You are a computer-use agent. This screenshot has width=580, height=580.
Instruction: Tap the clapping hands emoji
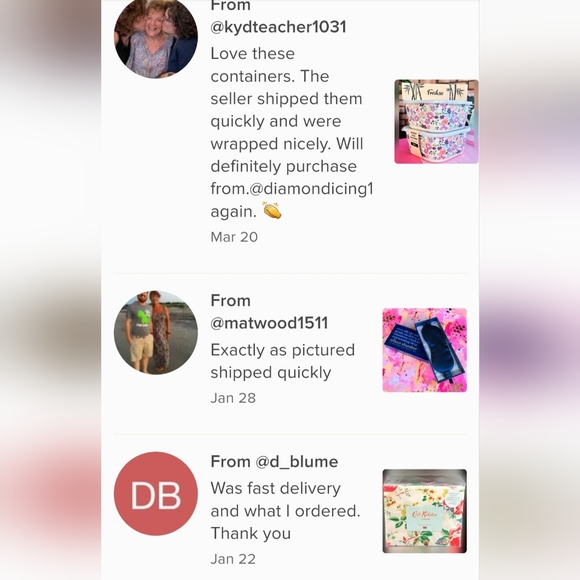[x=272, y=210]
